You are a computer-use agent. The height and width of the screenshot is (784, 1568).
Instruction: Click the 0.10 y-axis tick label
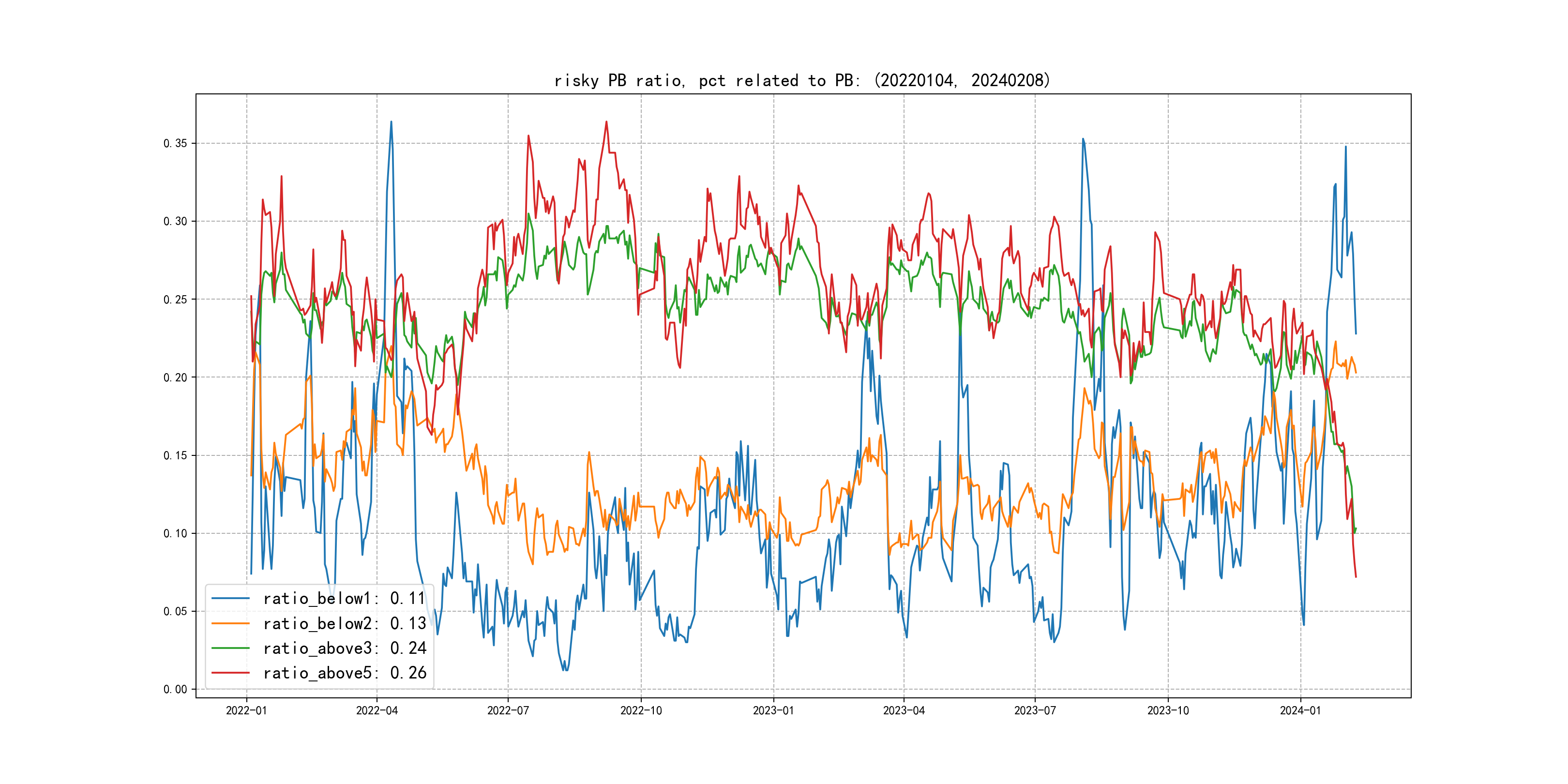(175, 533)
